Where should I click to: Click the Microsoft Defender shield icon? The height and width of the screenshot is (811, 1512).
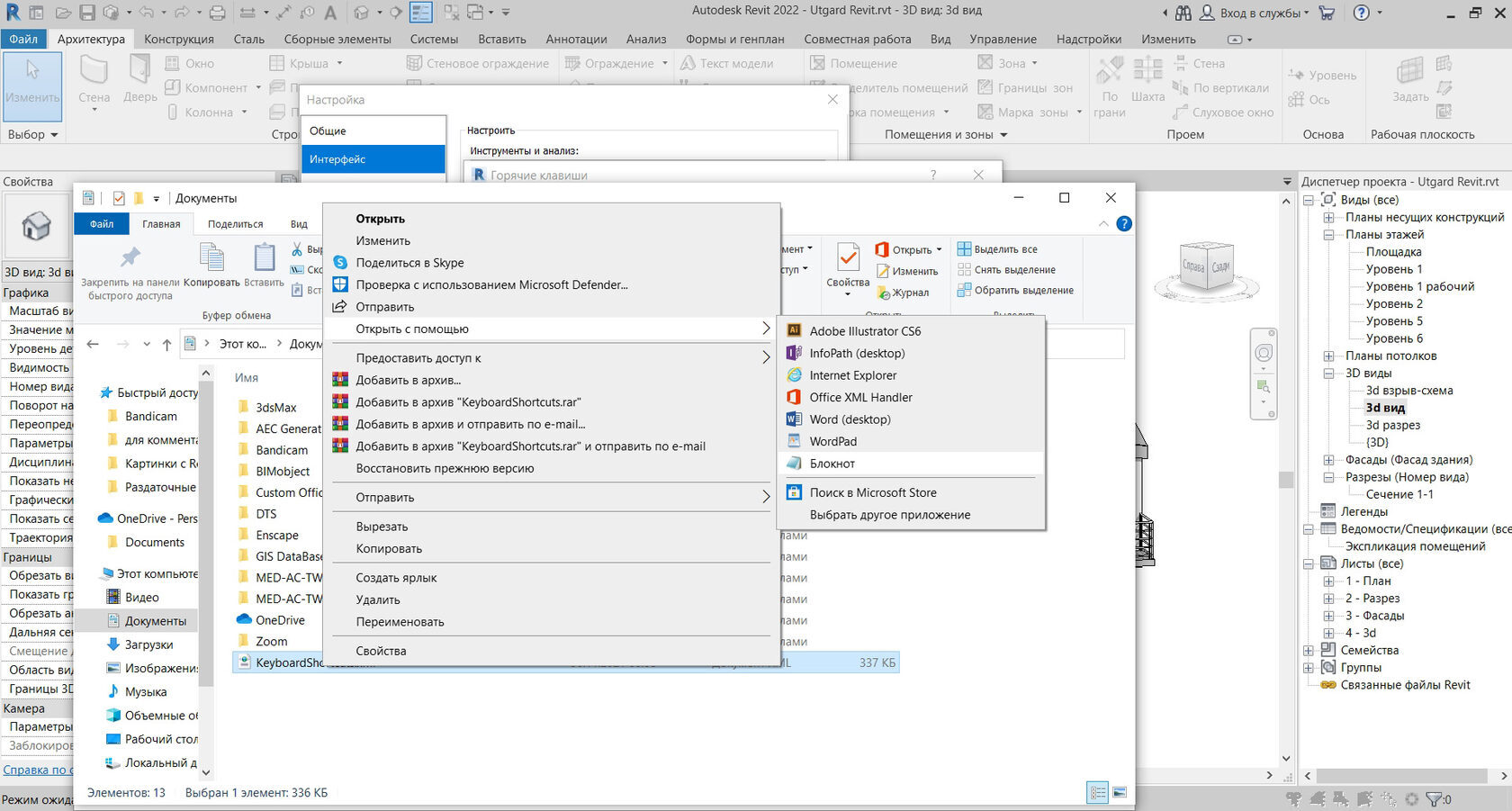(340, 284)
